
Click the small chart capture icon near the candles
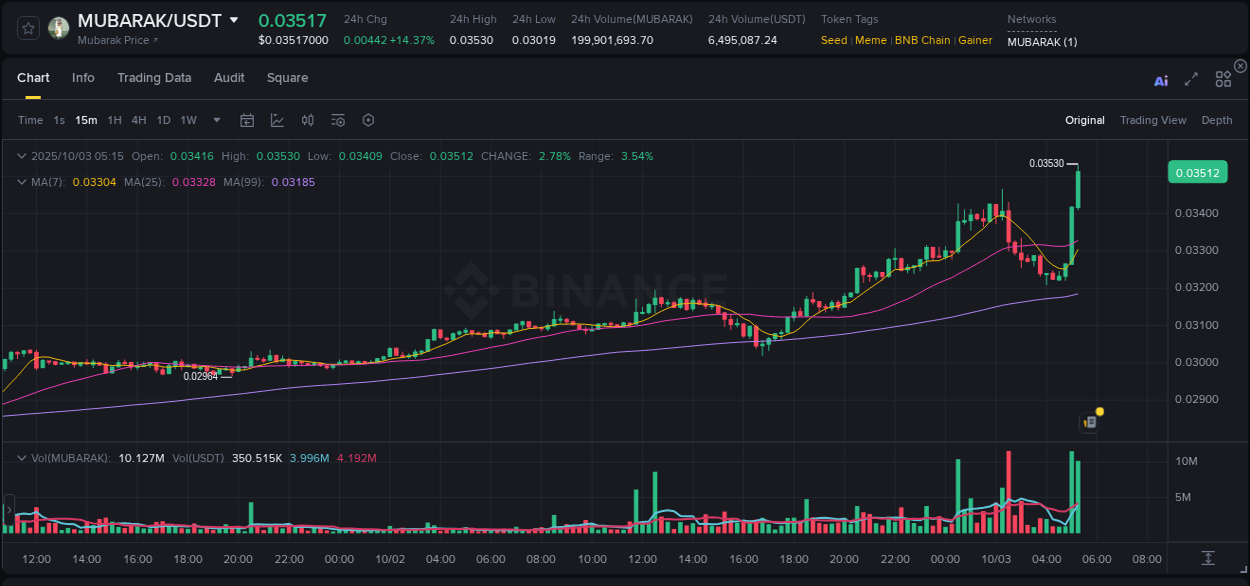click(1089, 422)
